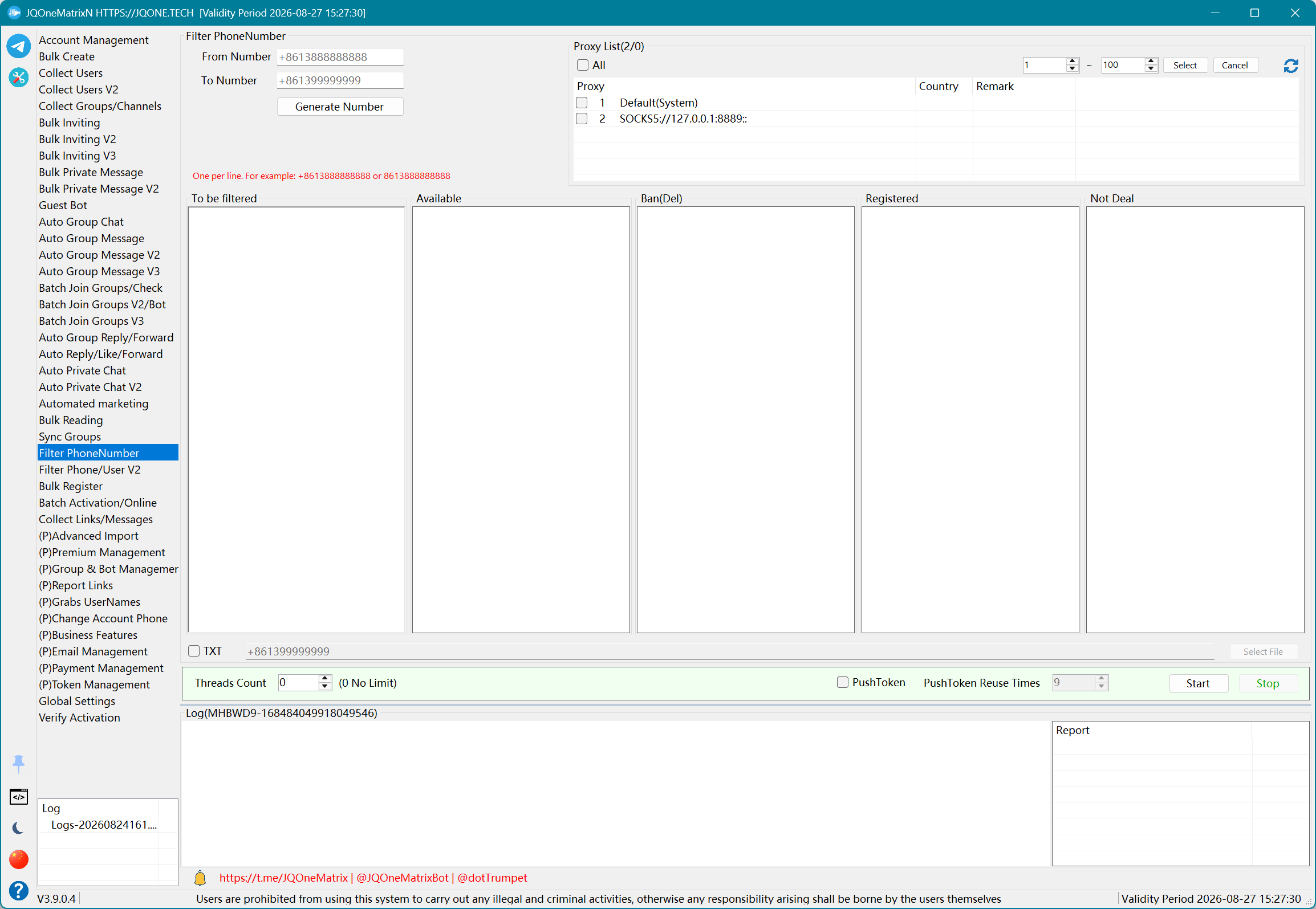Open (P)Email Management section
This screenshot has width=1316, height=909.
93,651
